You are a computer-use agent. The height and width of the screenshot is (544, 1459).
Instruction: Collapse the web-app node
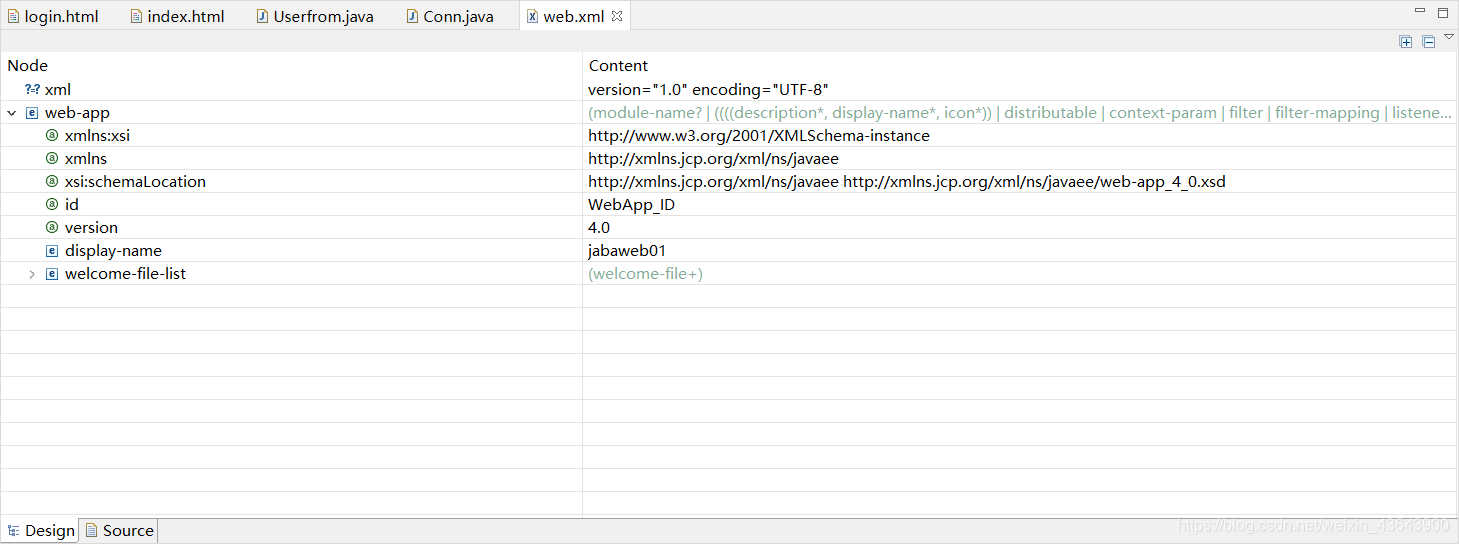pyautogui.click(x=12, y=113)
